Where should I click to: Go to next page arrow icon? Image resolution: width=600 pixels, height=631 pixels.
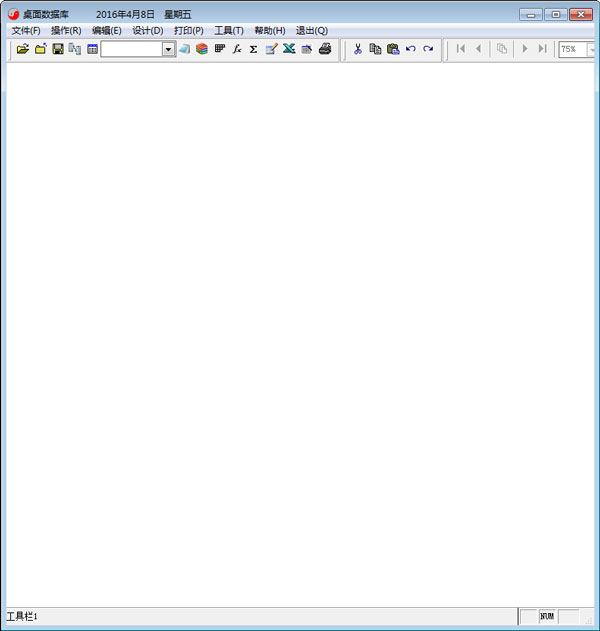pos(525,49)
